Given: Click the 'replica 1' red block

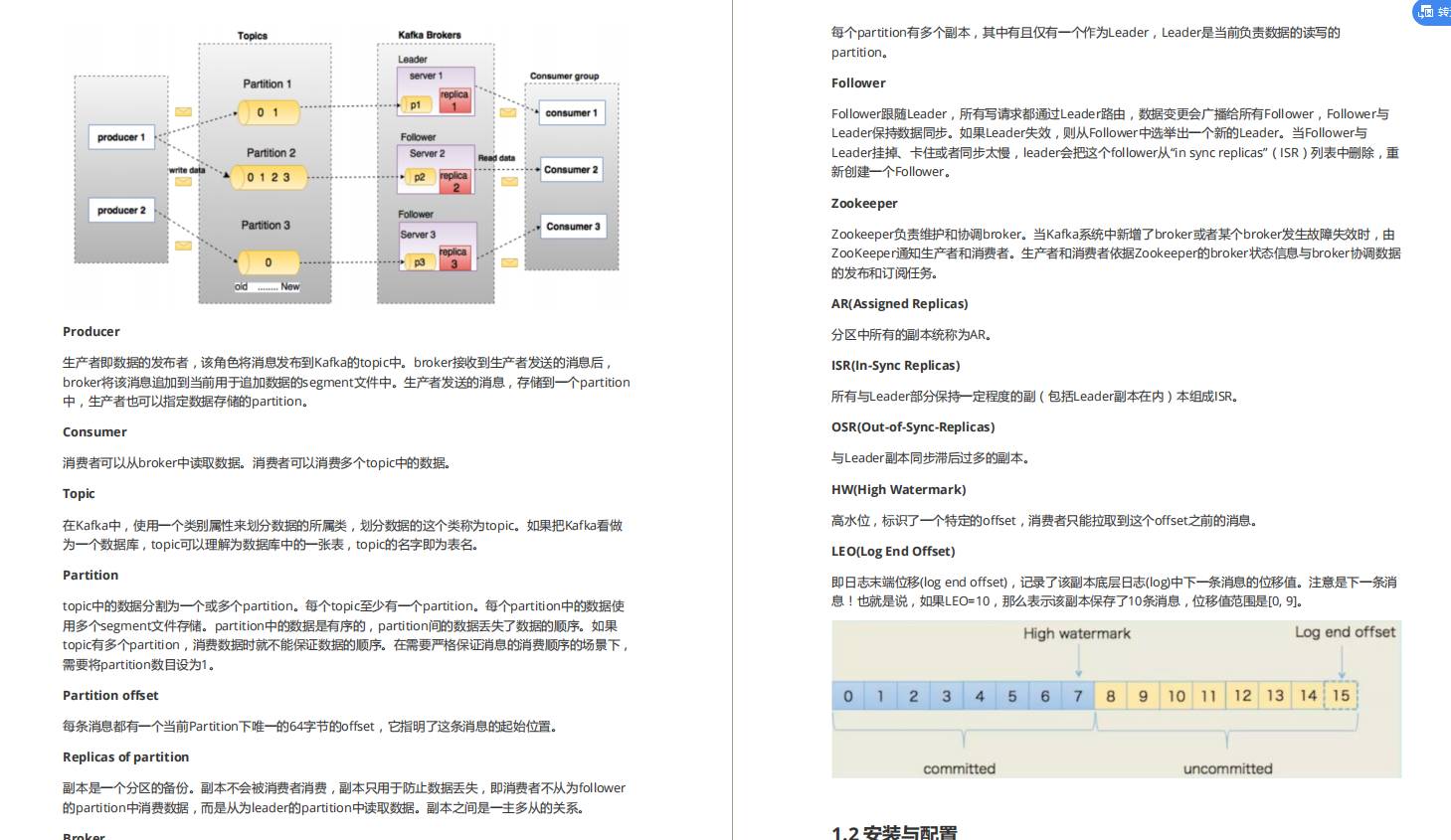Looking at the screenshot, I should pyautogui.click(x=454, y=100).
